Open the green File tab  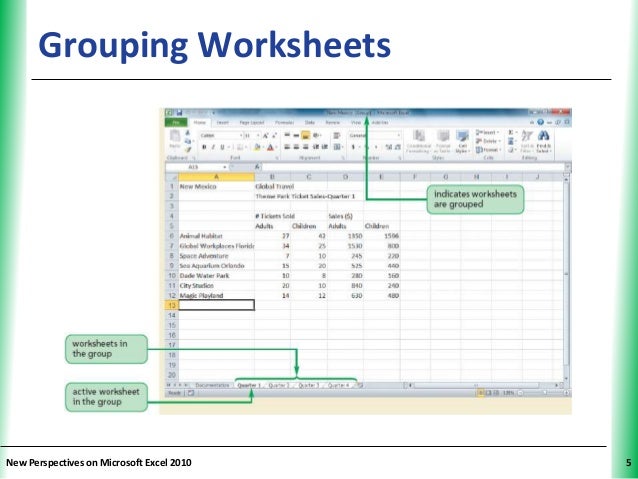176,122
